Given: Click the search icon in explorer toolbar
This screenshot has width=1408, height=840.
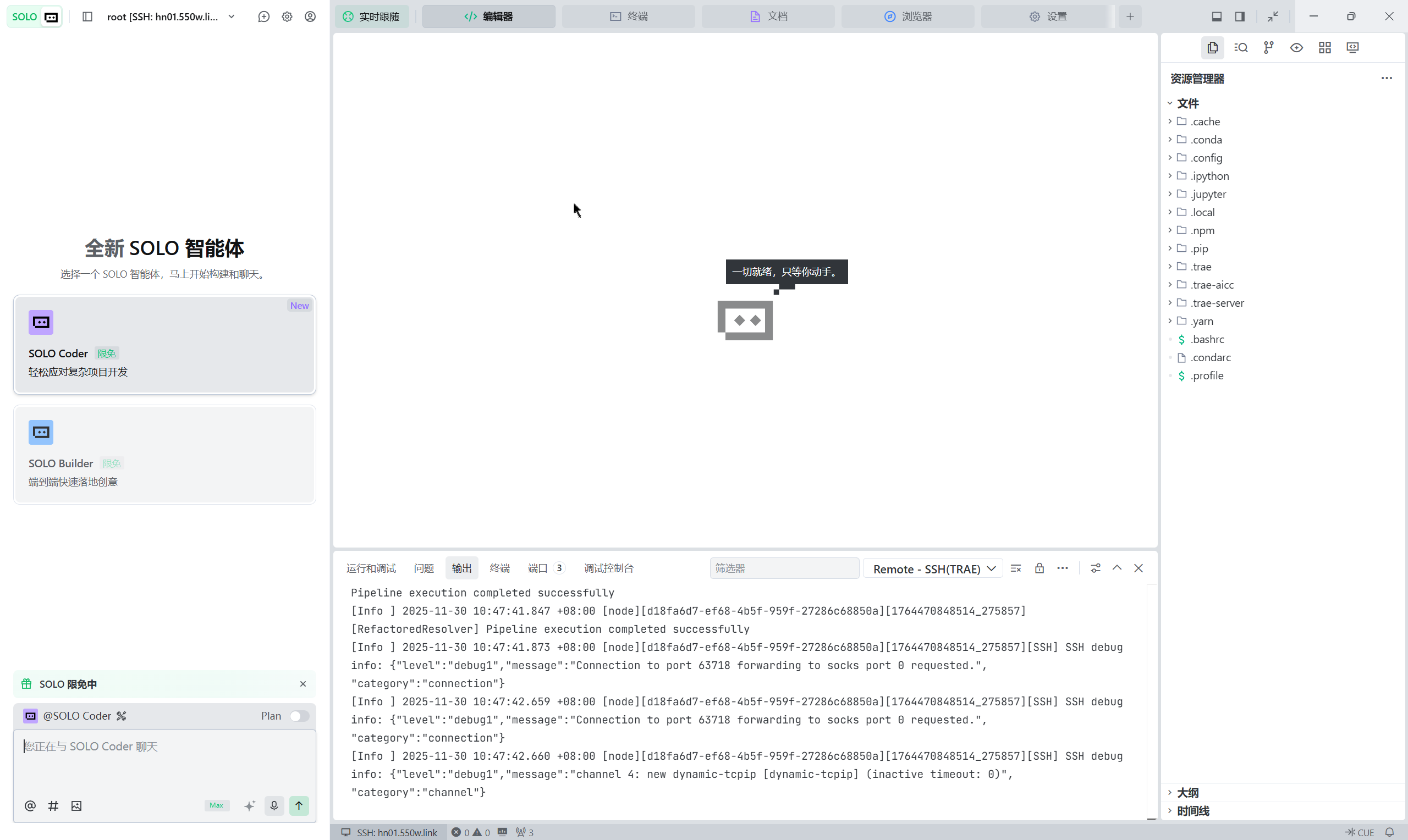Looking at the screenshot, I should coord(1240,47).
